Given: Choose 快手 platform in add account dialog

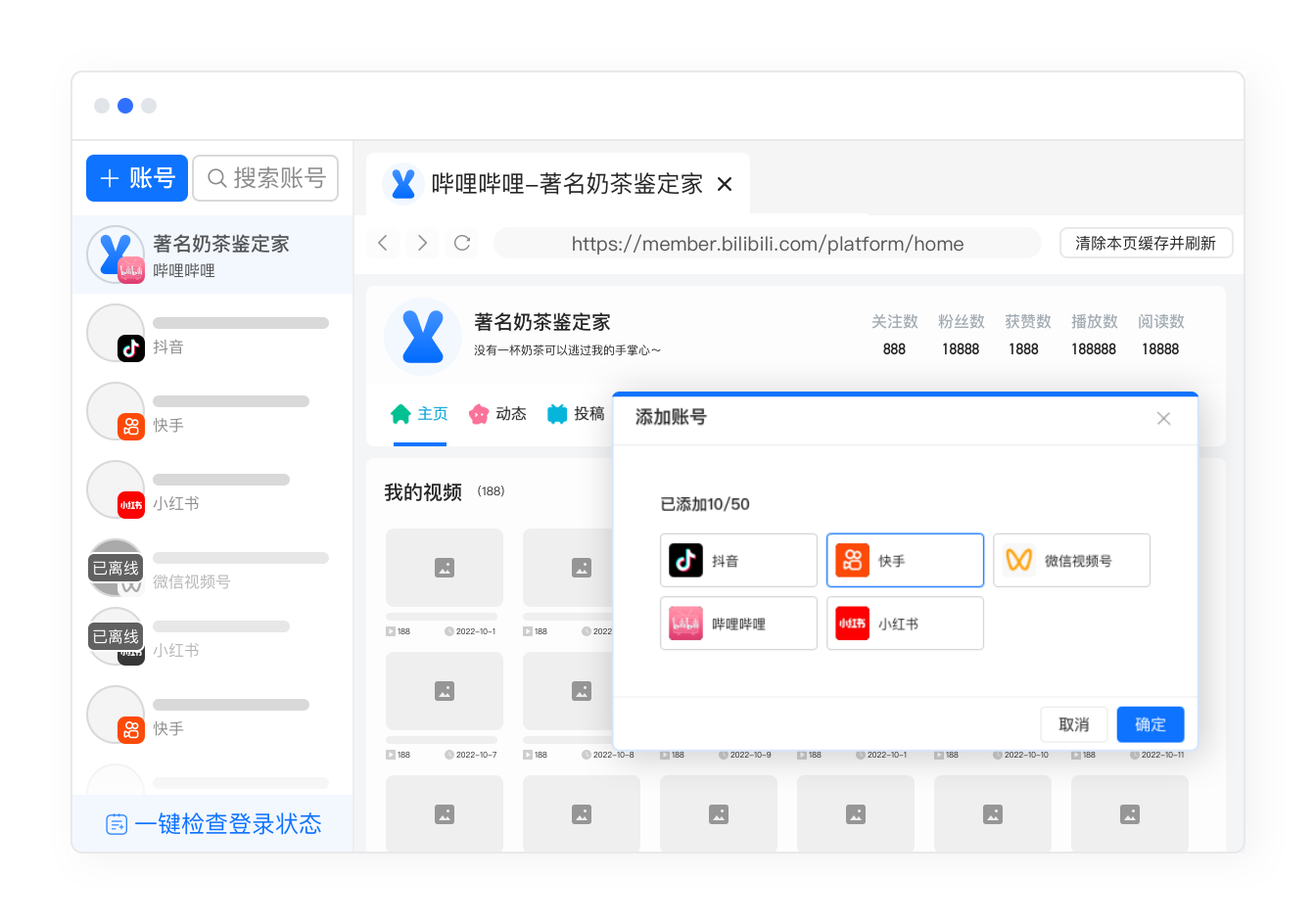Looking at the screenshot, I should click(x=905, y=561).
